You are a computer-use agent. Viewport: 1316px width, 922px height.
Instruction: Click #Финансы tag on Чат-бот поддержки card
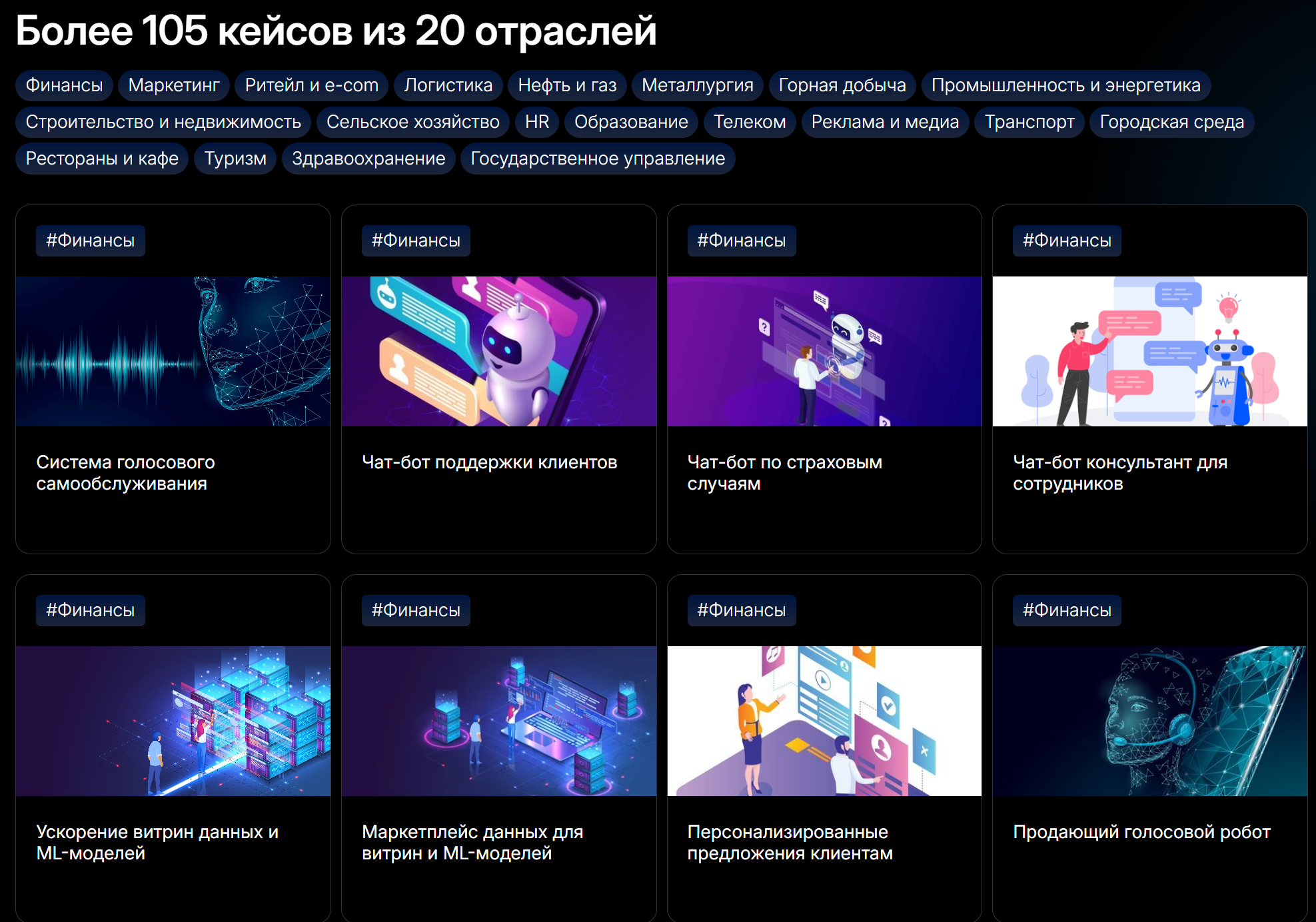[x=416, y=240]
